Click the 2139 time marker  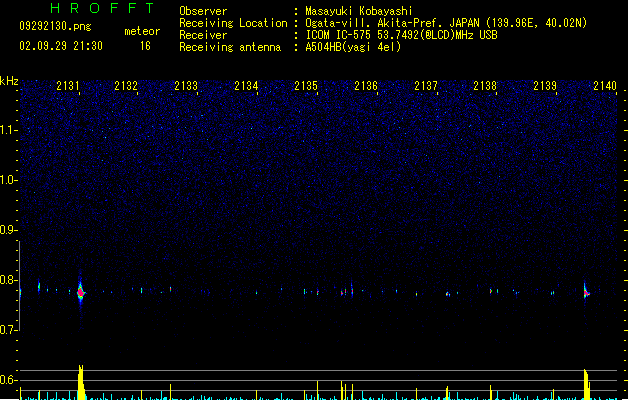coord(545,86)
